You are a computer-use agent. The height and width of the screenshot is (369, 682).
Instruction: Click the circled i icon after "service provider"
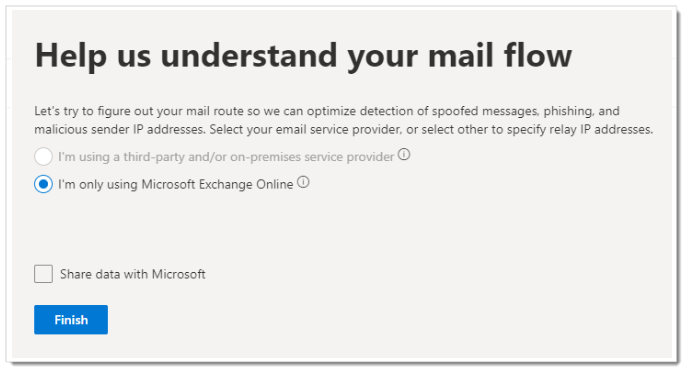404,154
